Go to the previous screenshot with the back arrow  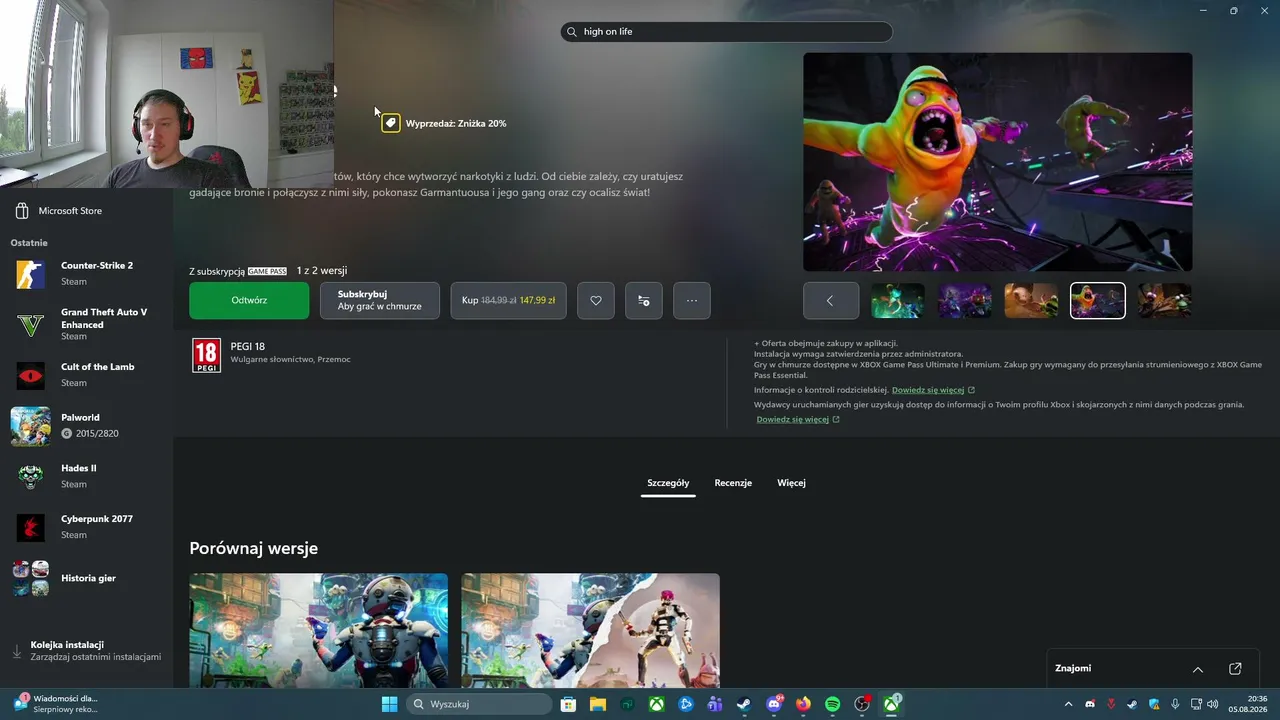click(x=830, y=300)
